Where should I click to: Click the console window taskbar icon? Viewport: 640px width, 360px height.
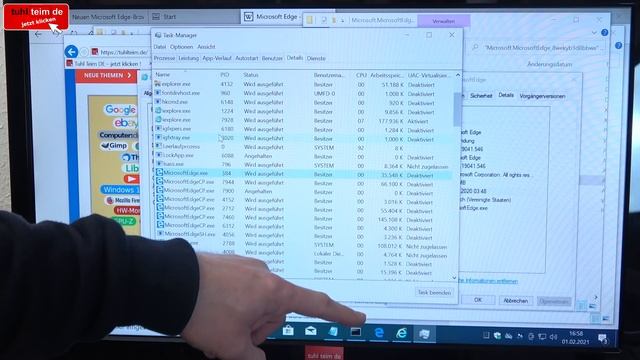356,332
